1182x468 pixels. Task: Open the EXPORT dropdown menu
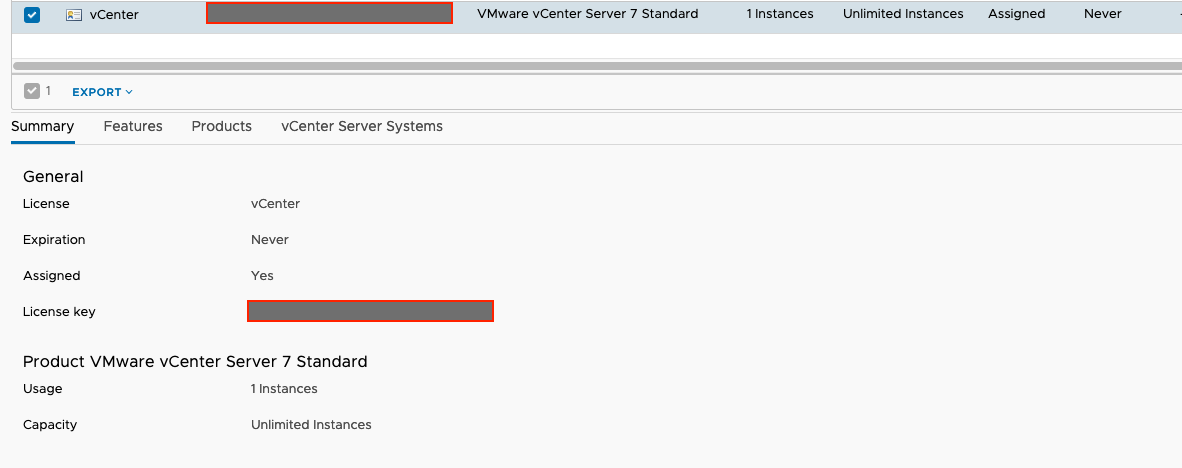click(97, 92)
